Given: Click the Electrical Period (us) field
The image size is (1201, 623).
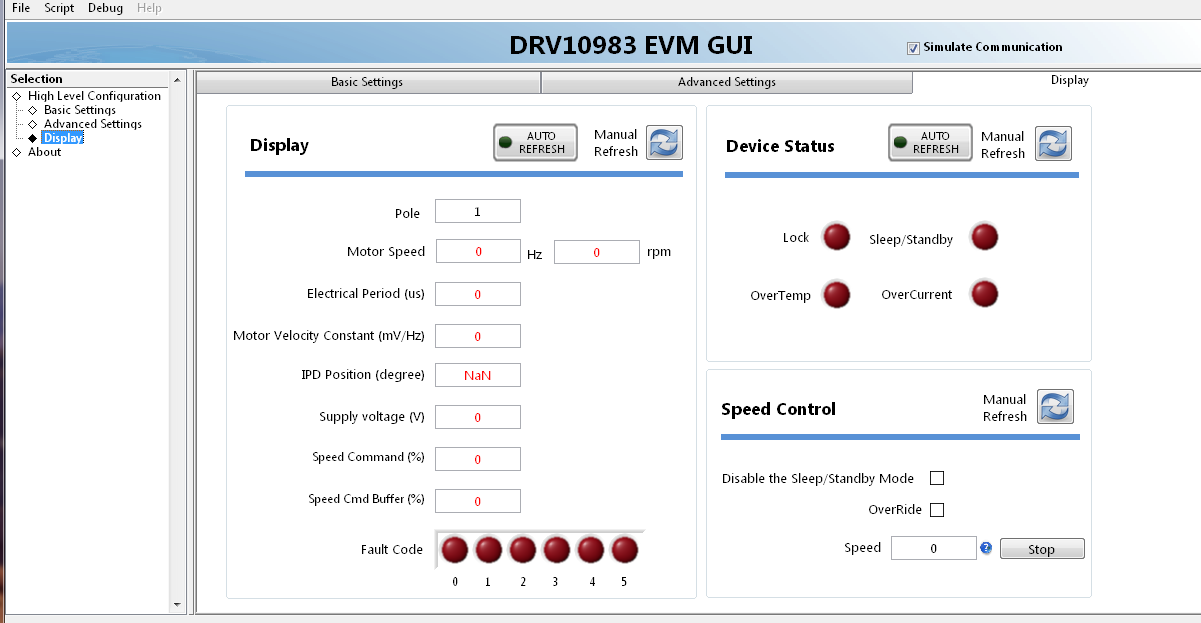Looking at the screenshot, I should [478, 294].
